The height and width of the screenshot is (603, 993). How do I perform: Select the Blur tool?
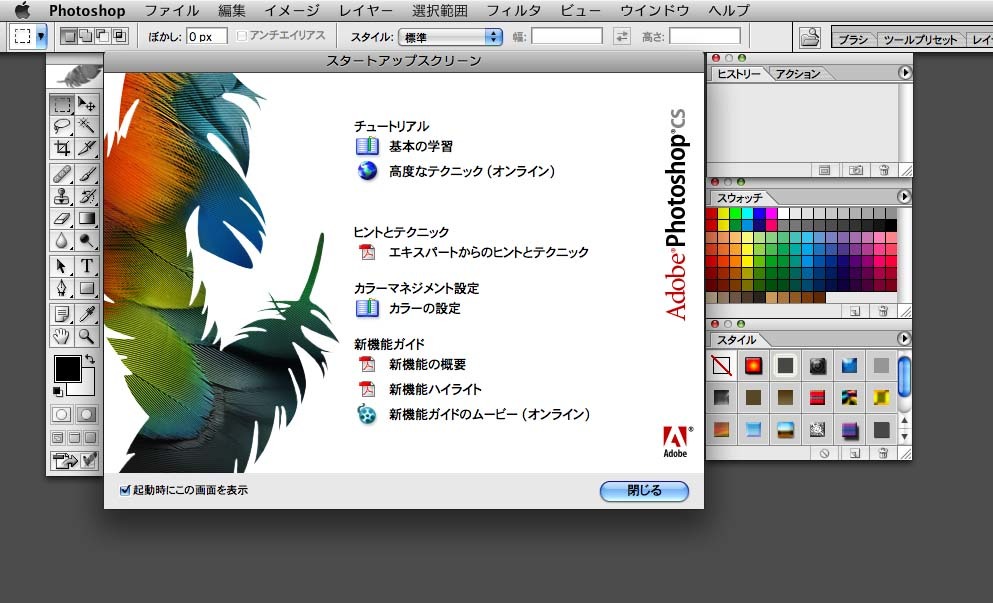[x=62, y=241]
